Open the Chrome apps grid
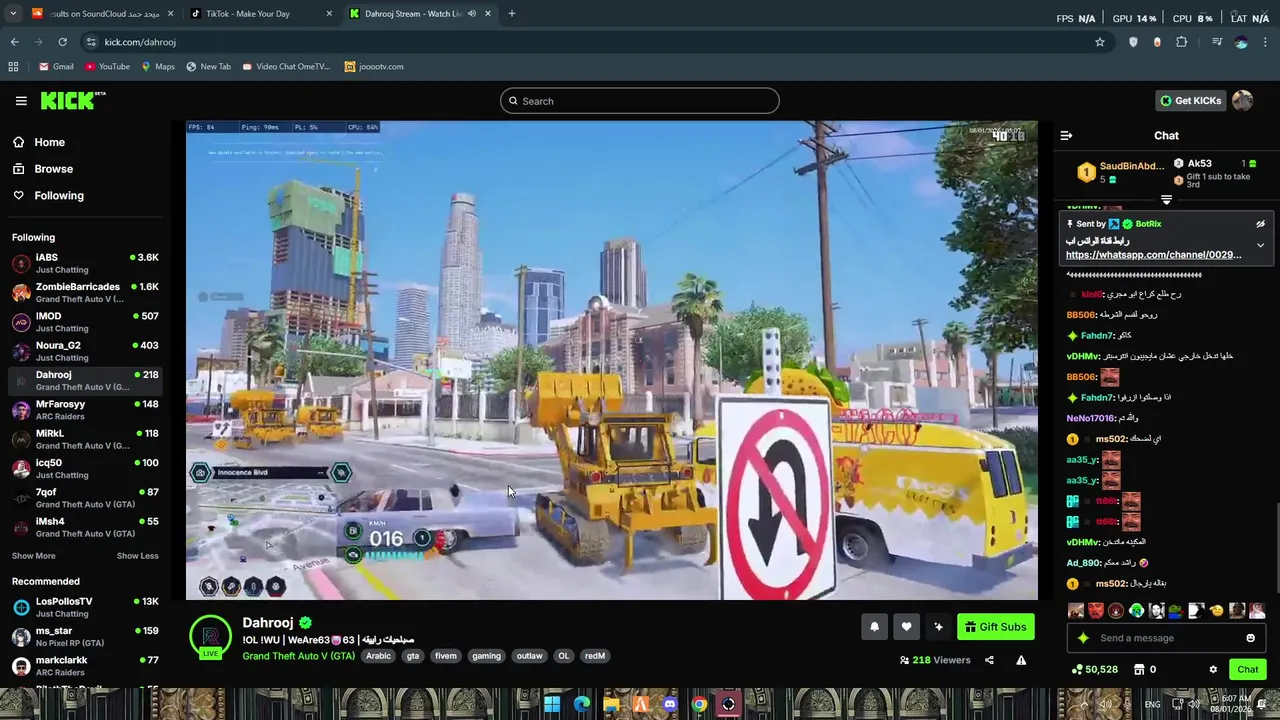The image size is (1280, 720). point(13,67)
